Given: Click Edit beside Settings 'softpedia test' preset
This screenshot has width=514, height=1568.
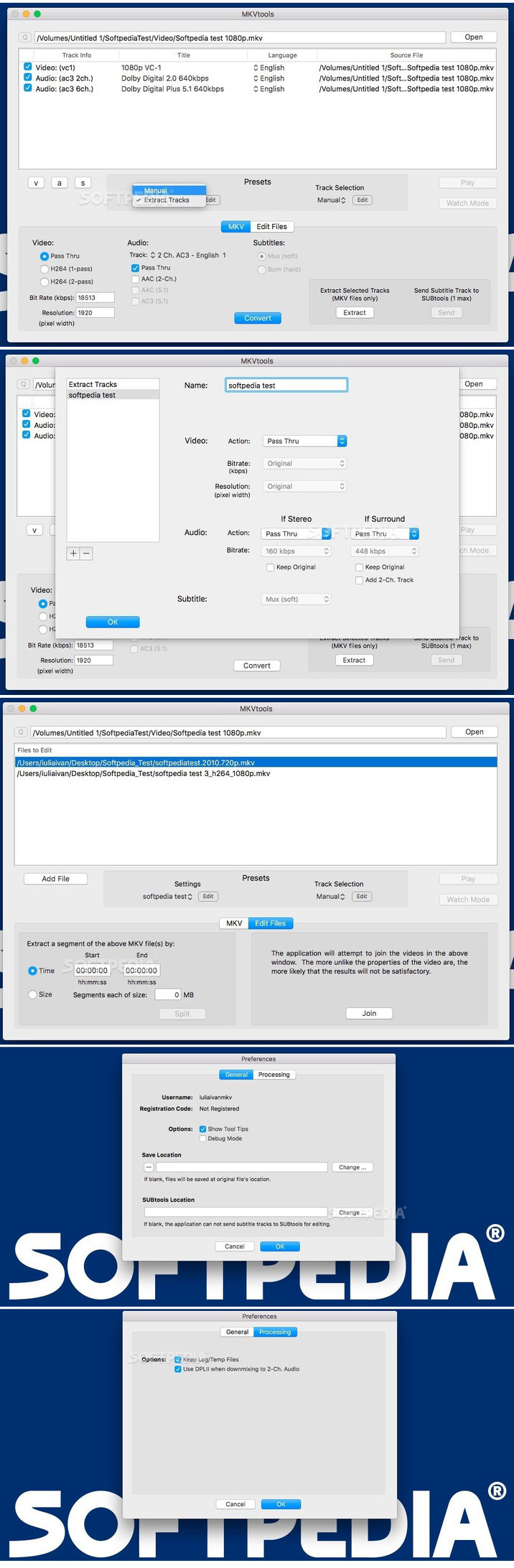Looking at the screenshot, I should 208,897.
